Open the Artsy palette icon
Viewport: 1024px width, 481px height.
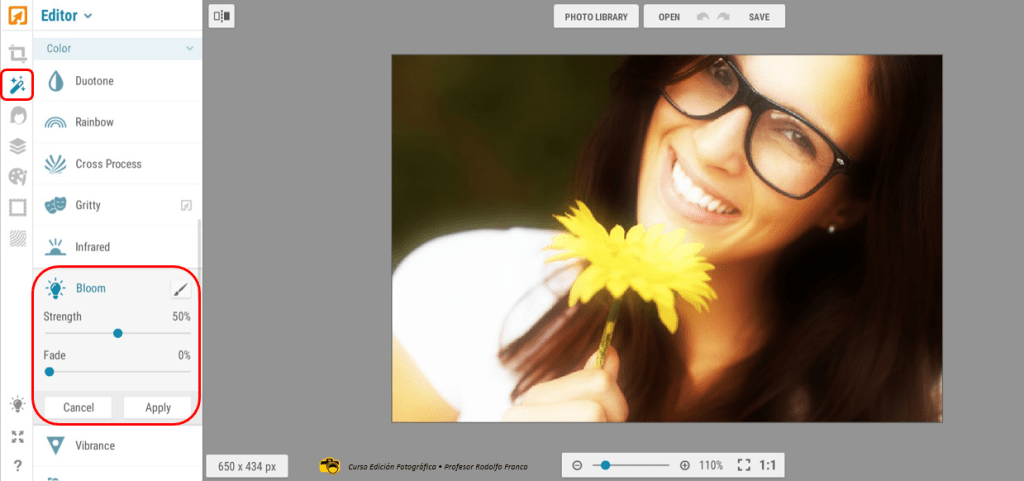point(17,177)
